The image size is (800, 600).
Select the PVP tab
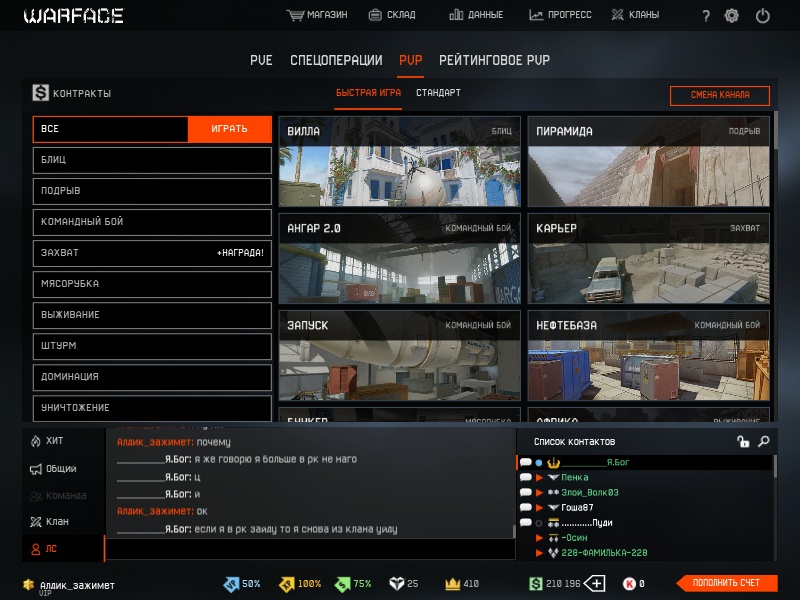click(x=411, y=60)
